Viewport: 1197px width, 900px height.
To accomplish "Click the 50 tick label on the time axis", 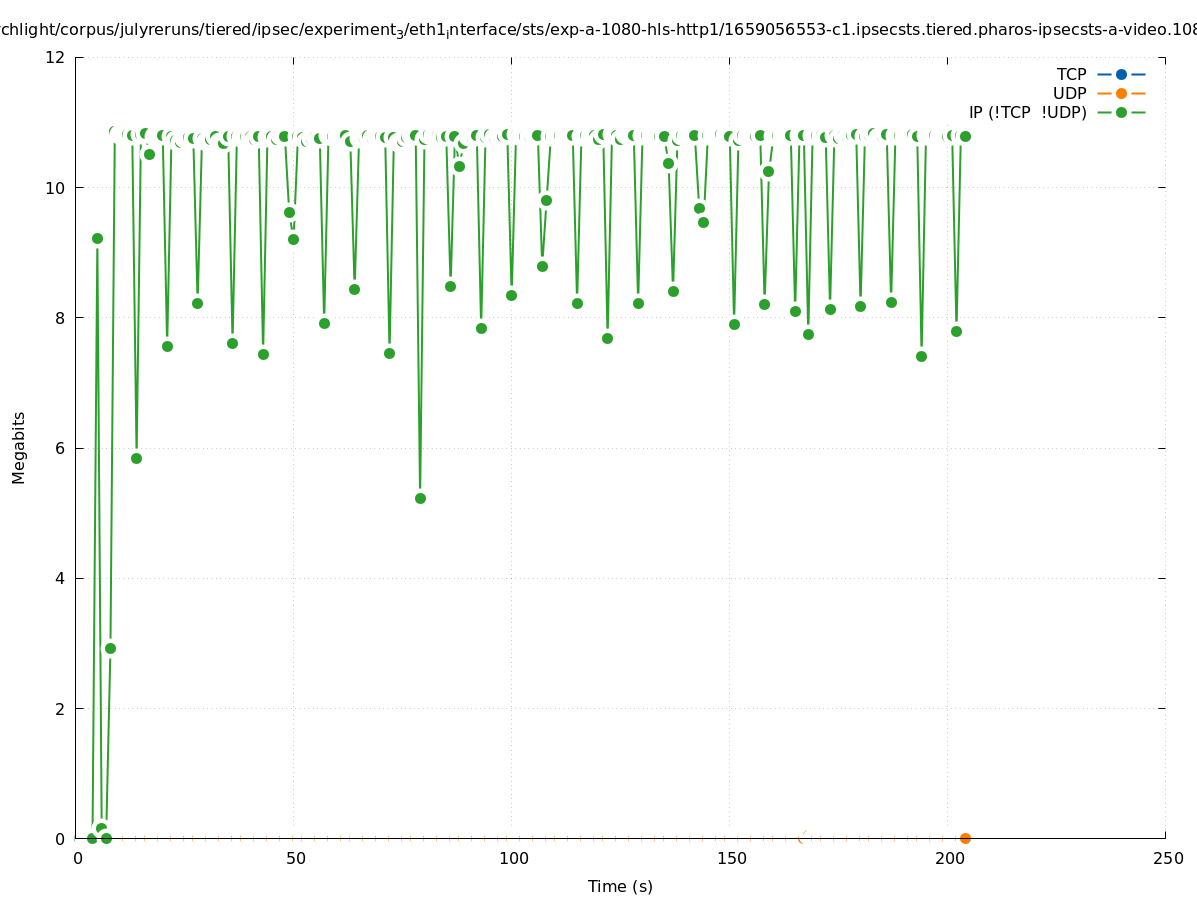I will tap(294, 859).
